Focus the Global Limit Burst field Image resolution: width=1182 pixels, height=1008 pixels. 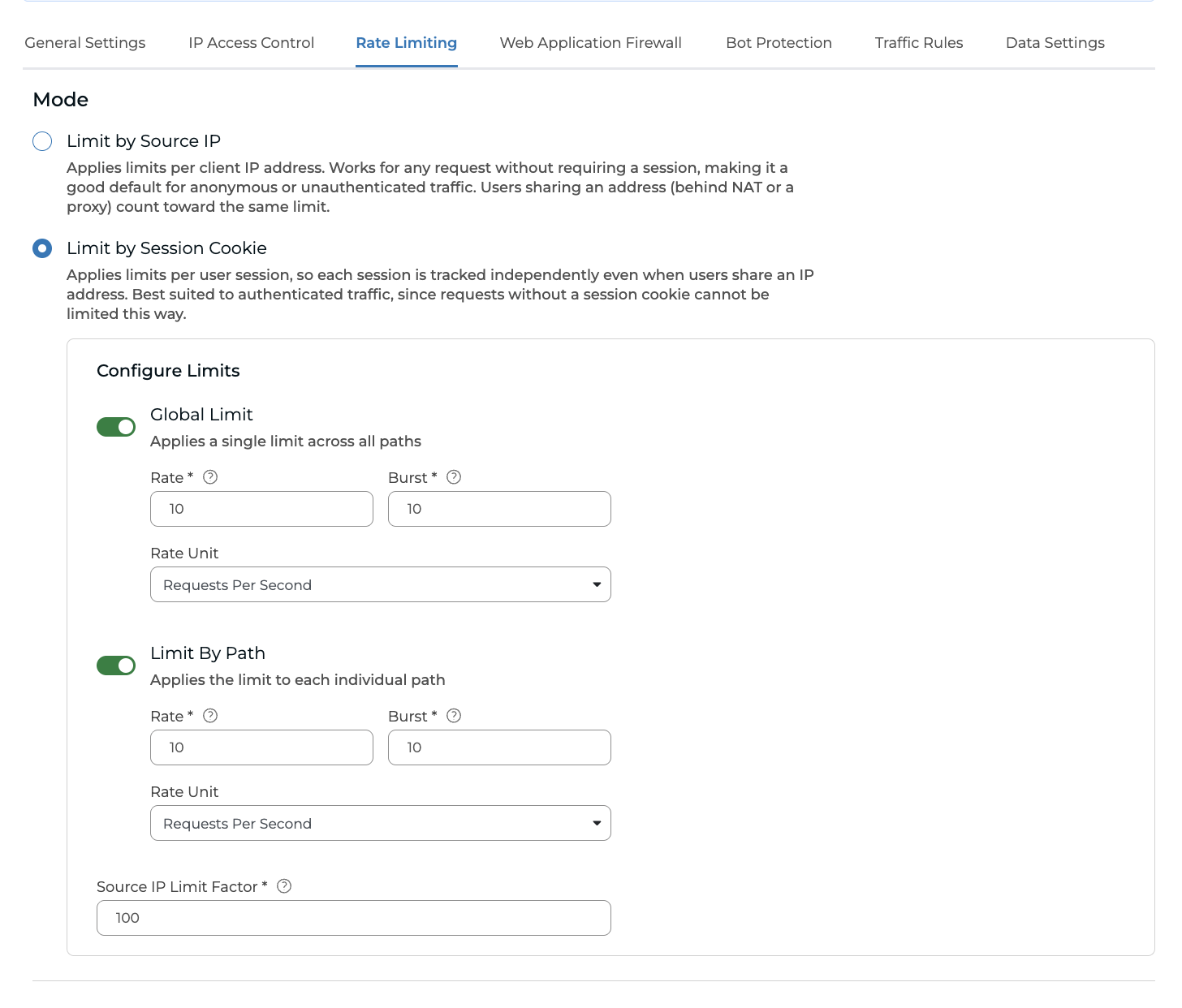click(499, 509)
